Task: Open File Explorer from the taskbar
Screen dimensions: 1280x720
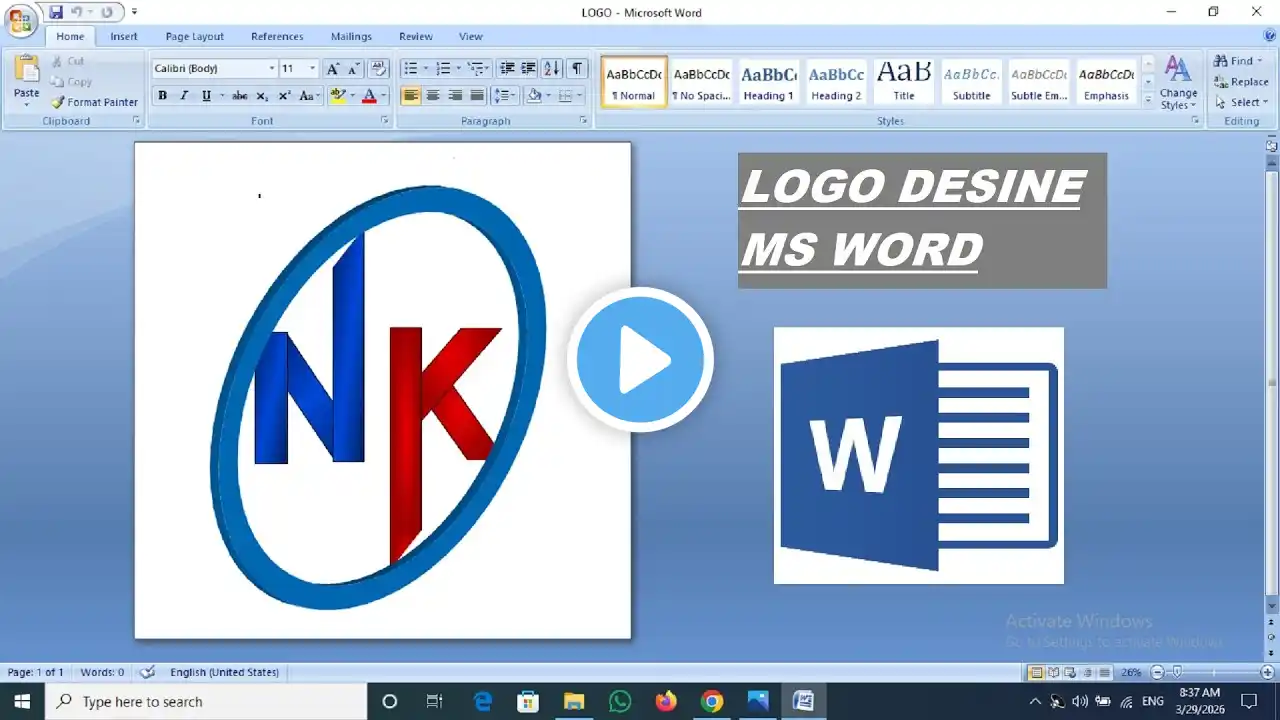Action: [574, 701]
